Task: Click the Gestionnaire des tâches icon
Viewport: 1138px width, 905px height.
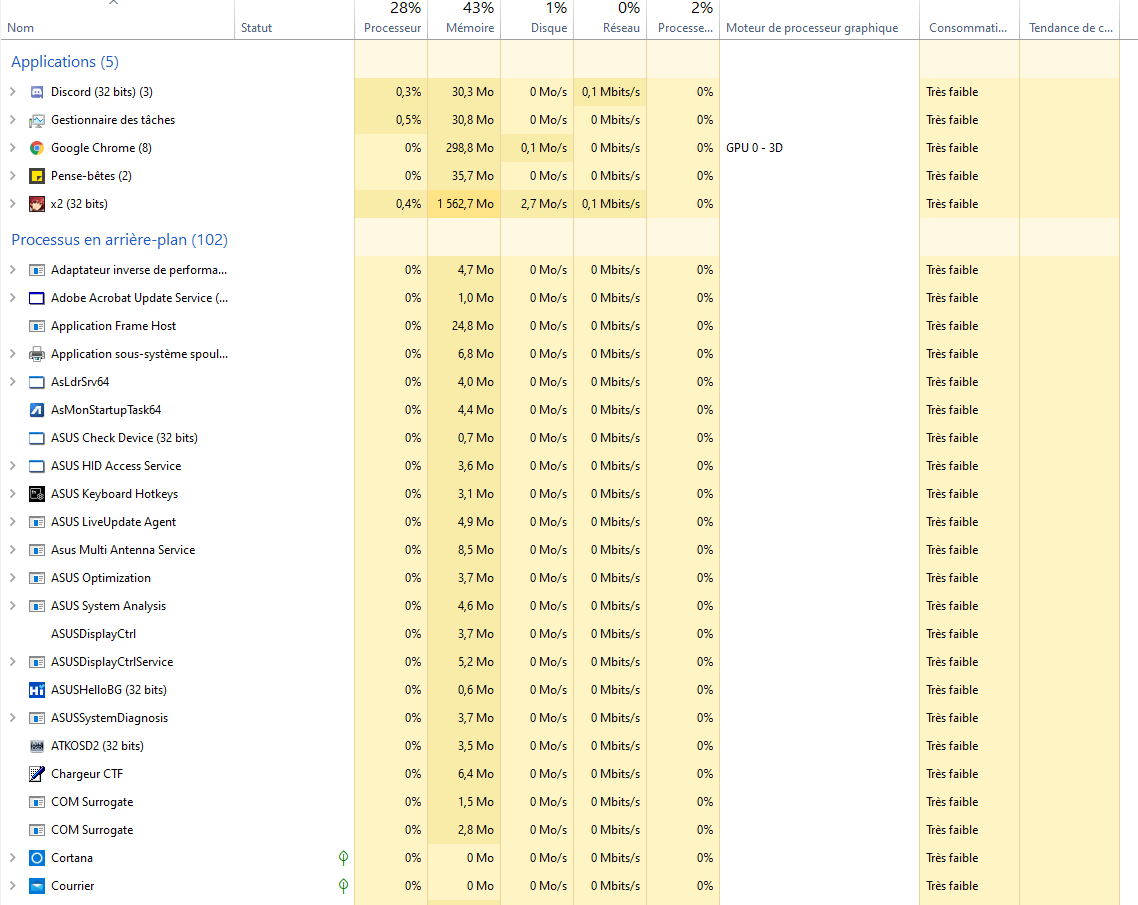Action: (x=37, y=120)
